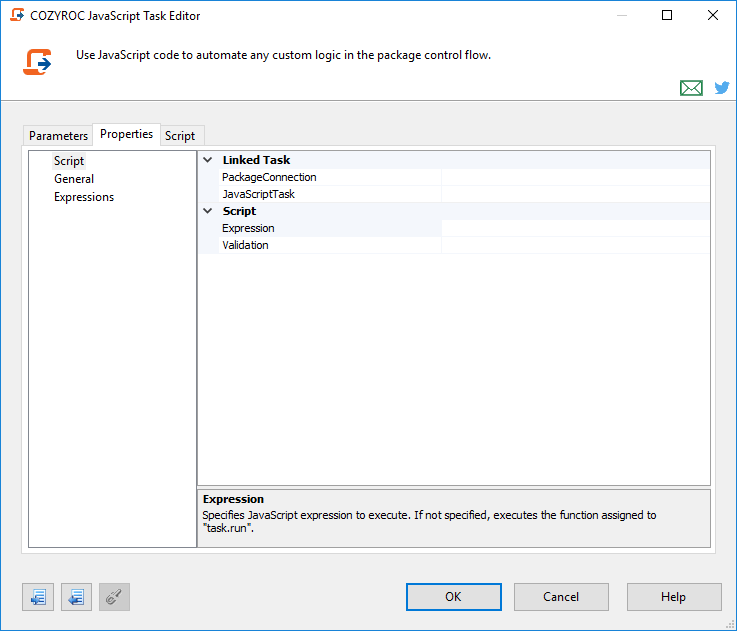This screenshot has width=737, height=631.
Task: Select Script in the left list
Action: [x=69, y=161]
